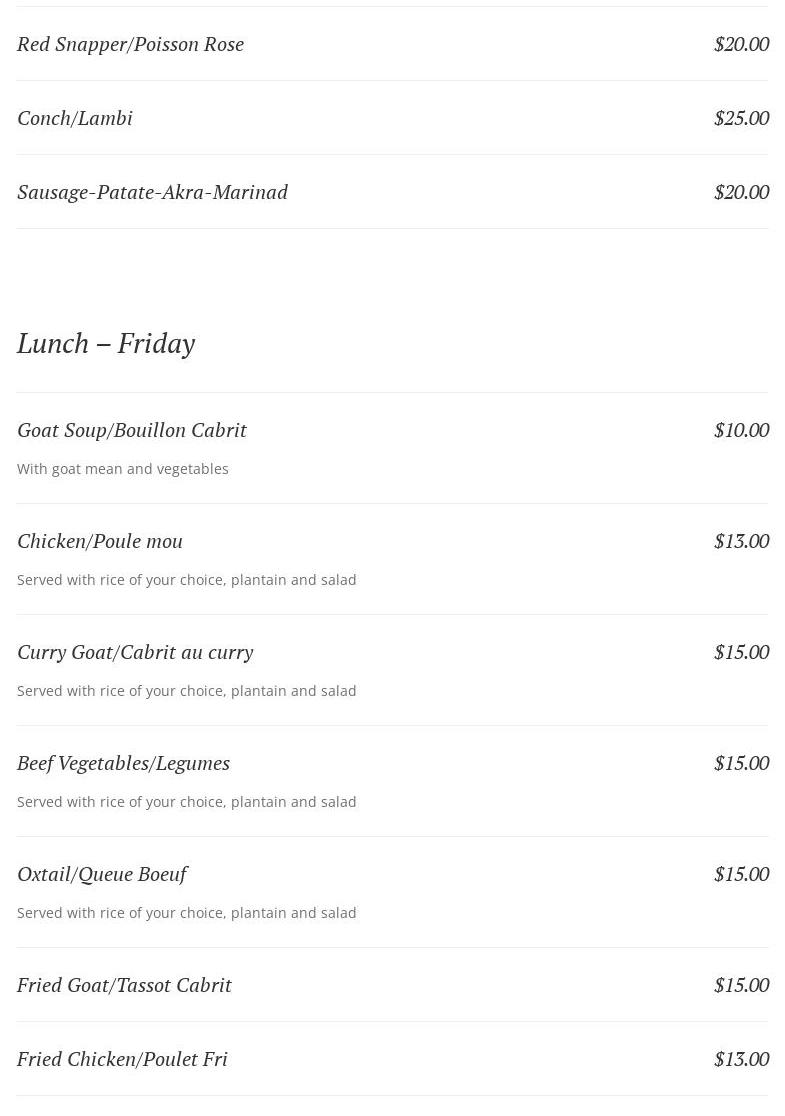Click "With goat mean and vegetables" description

click(122, 469)
